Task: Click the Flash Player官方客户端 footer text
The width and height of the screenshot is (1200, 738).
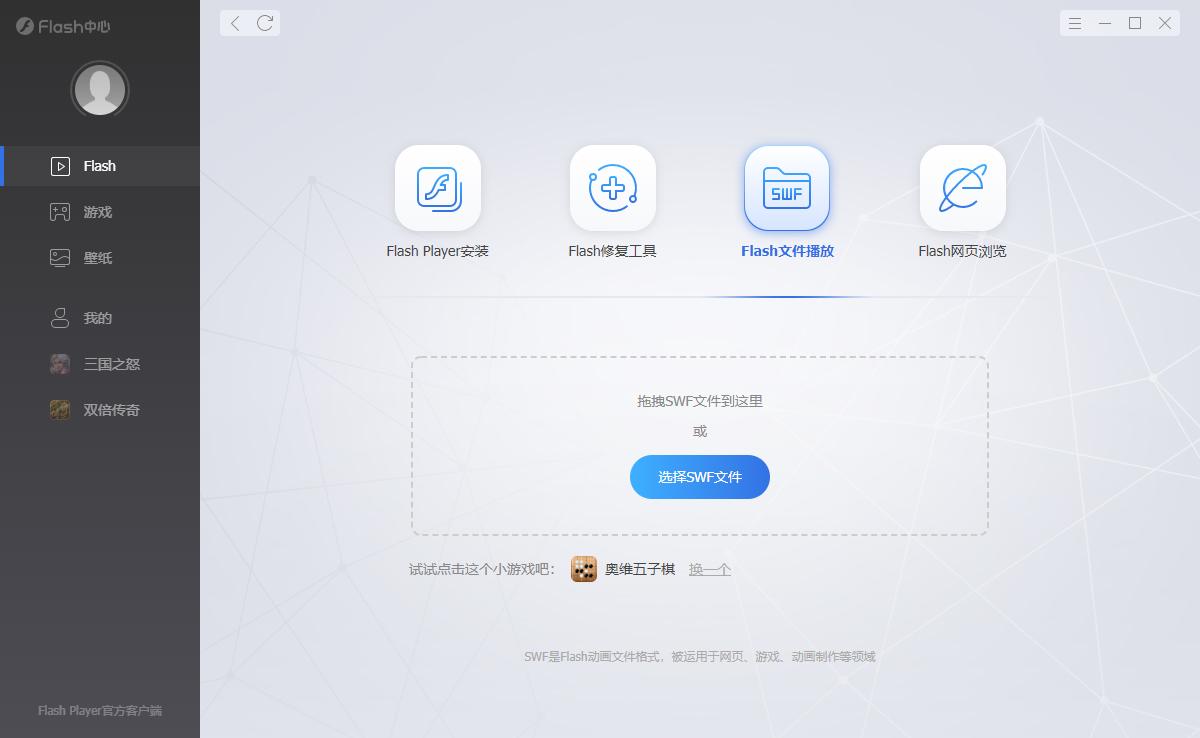Action: [100, 711]
